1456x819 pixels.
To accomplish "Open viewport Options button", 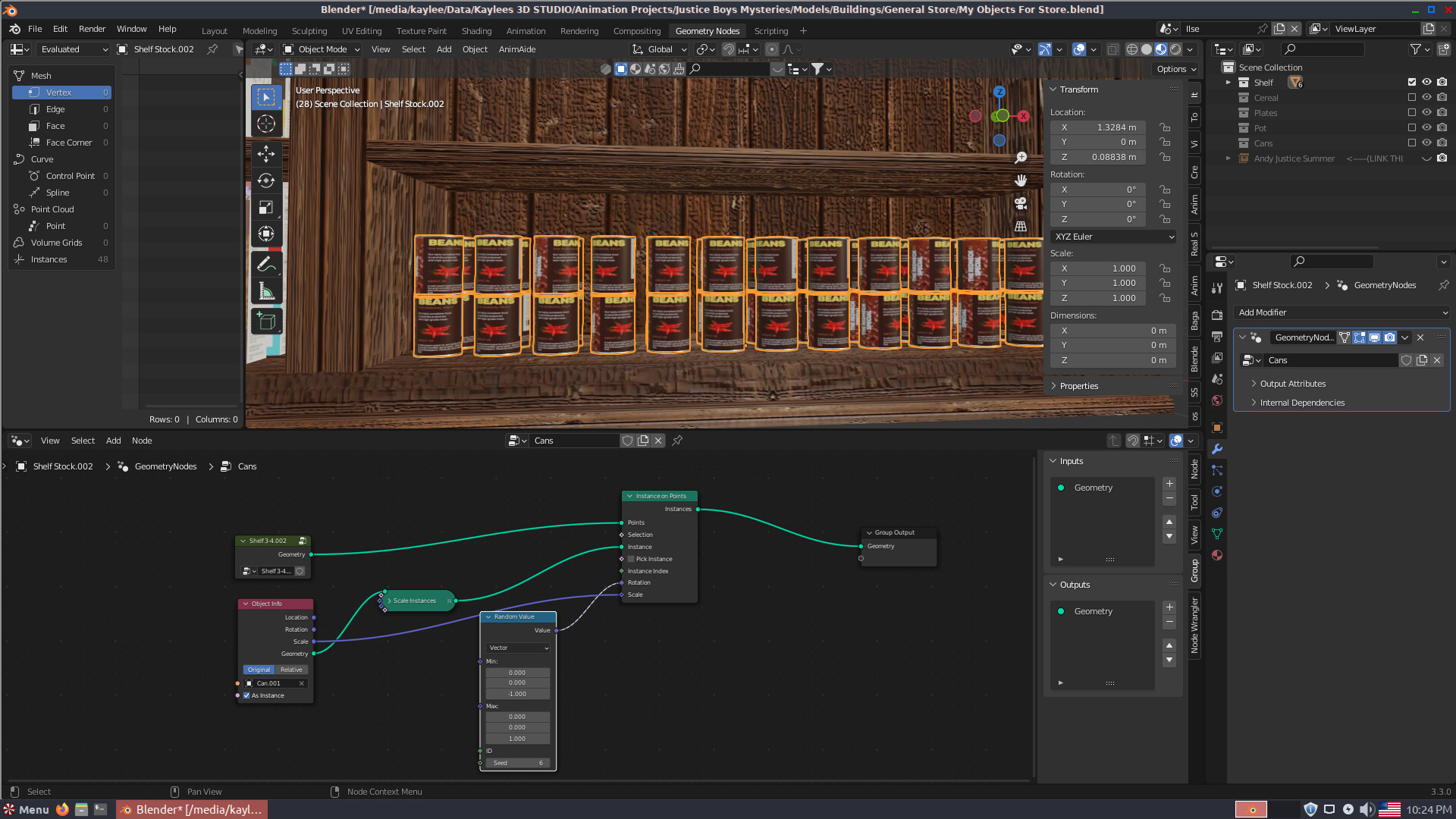I will 1176,69.
